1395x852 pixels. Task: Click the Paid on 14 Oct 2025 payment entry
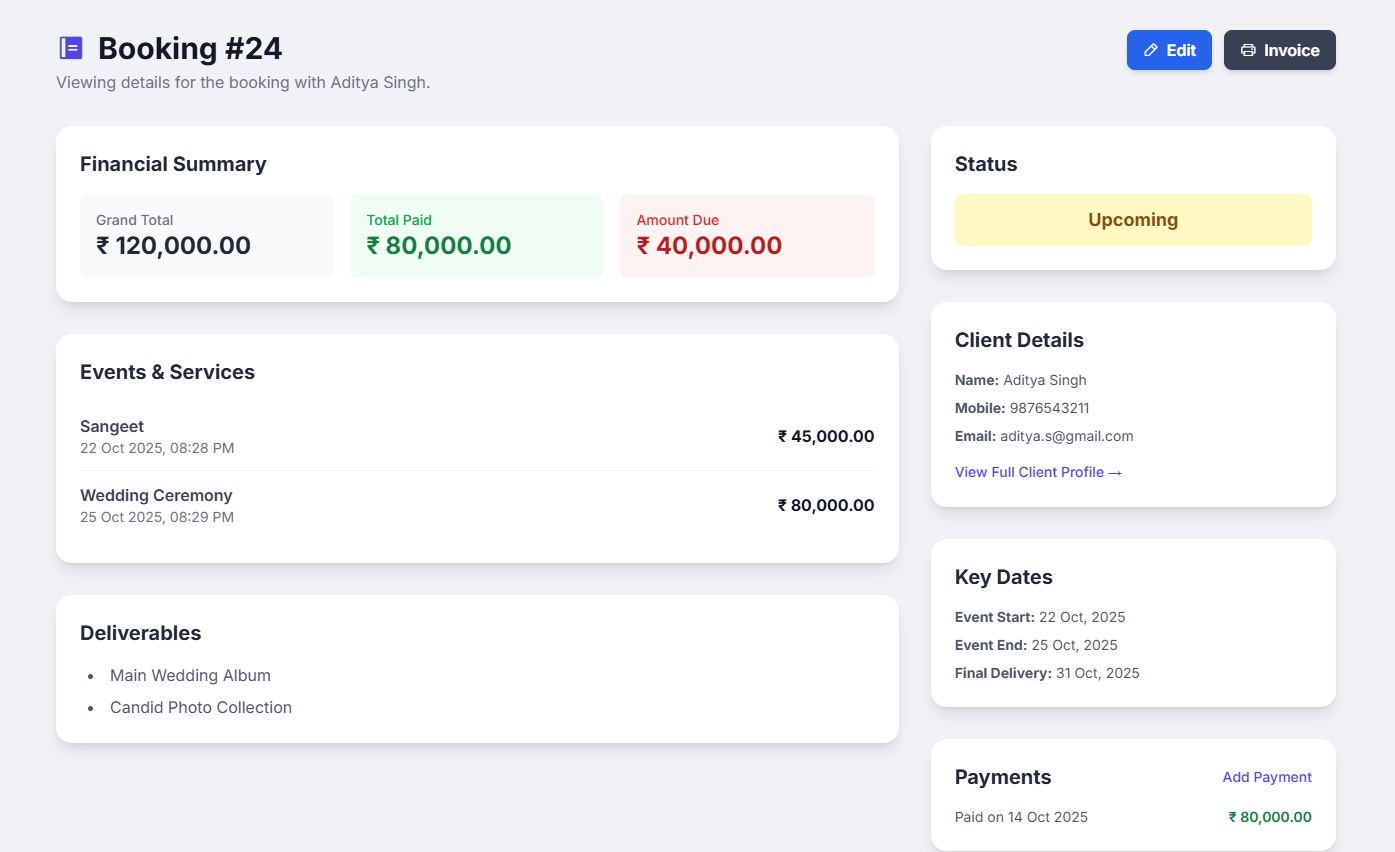coord(1021,817)
